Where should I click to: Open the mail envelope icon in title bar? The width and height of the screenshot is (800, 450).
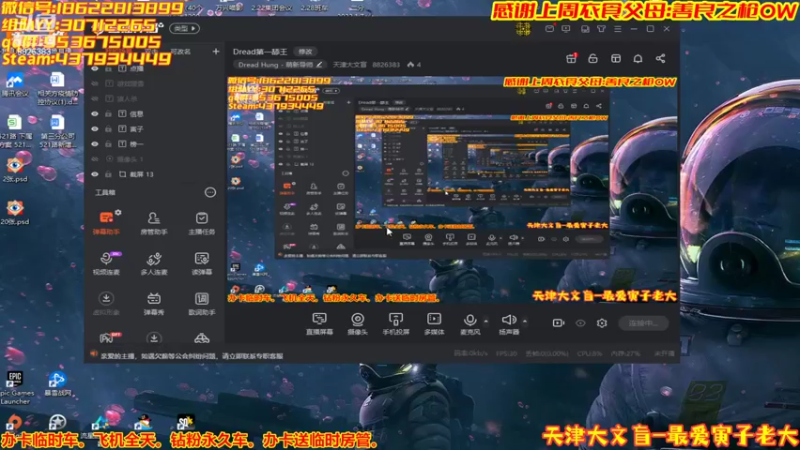pos(549,29)
